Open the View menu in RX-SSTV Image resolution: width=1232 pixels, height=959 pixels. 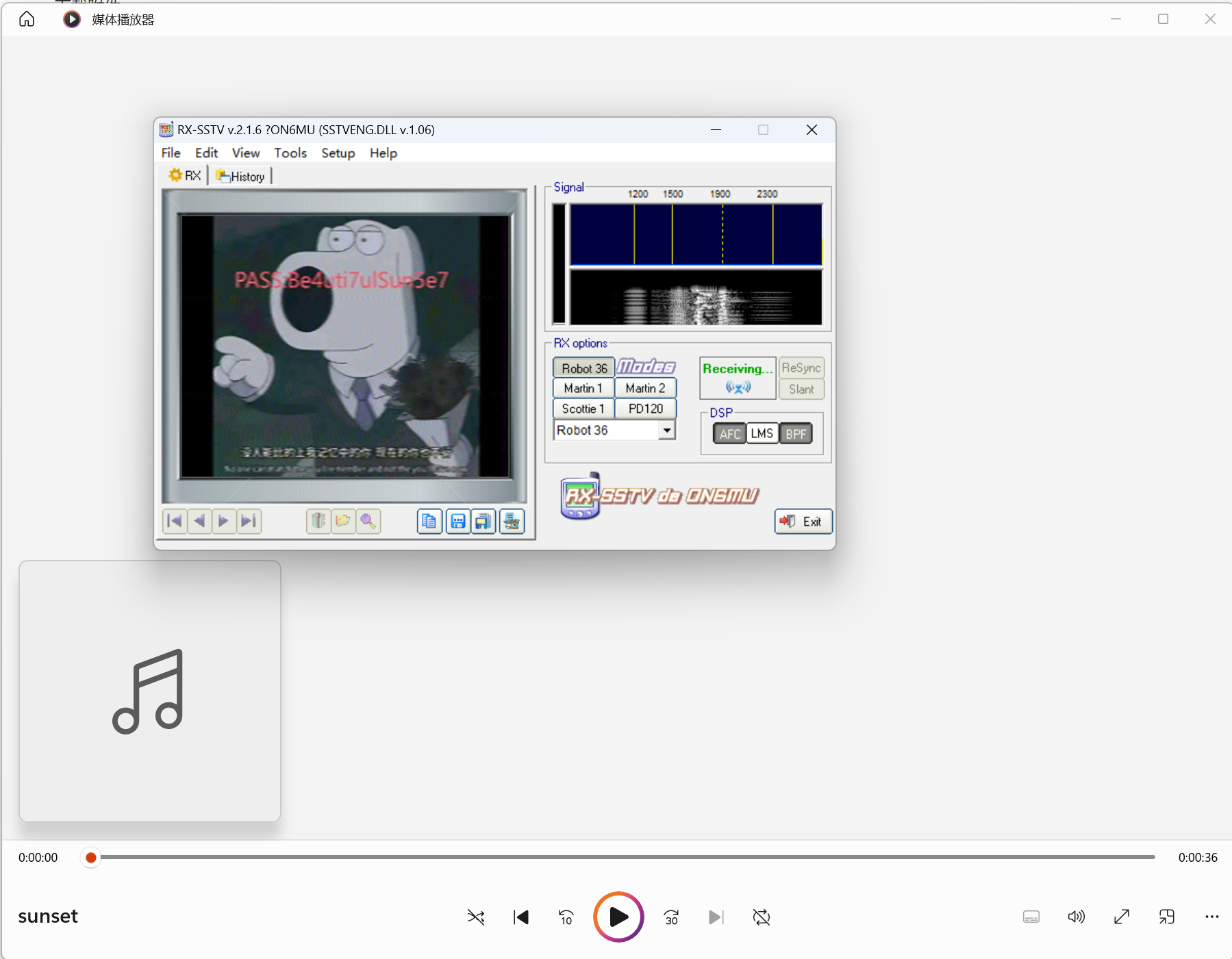246,153
